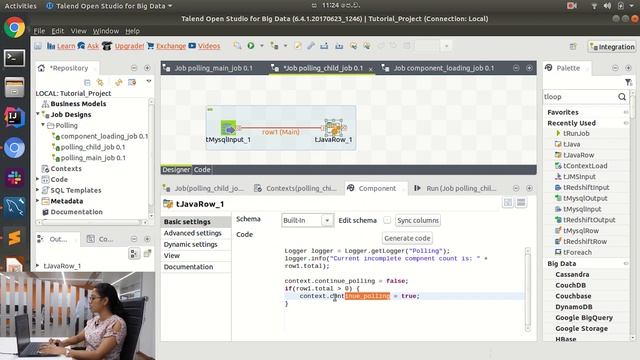Image resolution: width=640 pixels, height=360 pixels.
Task: Collapse the Polling folder
Action: tap(43, 125)
